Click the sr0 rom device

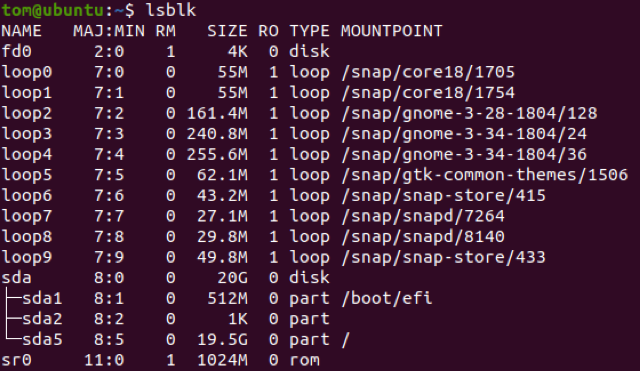(16, 360)
